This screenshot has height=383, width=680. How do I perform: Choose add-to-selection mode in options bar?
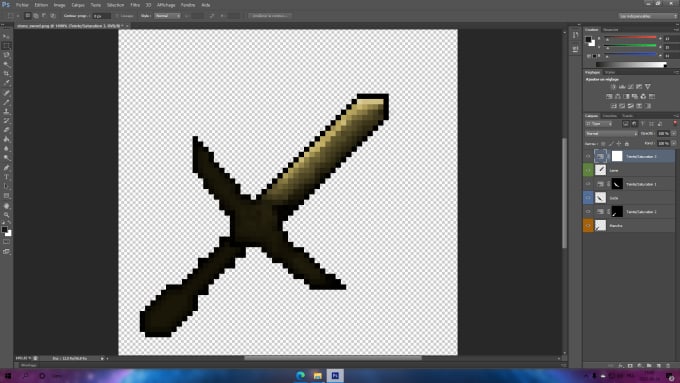pos(36,16)
